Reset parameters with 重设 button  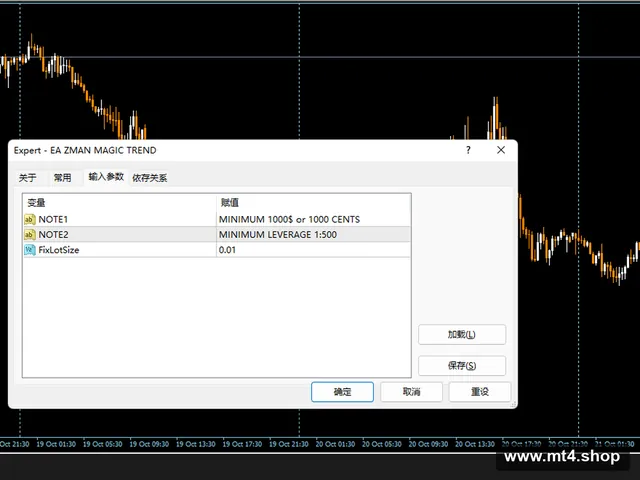pyautogui.click(x=480, y=392)
